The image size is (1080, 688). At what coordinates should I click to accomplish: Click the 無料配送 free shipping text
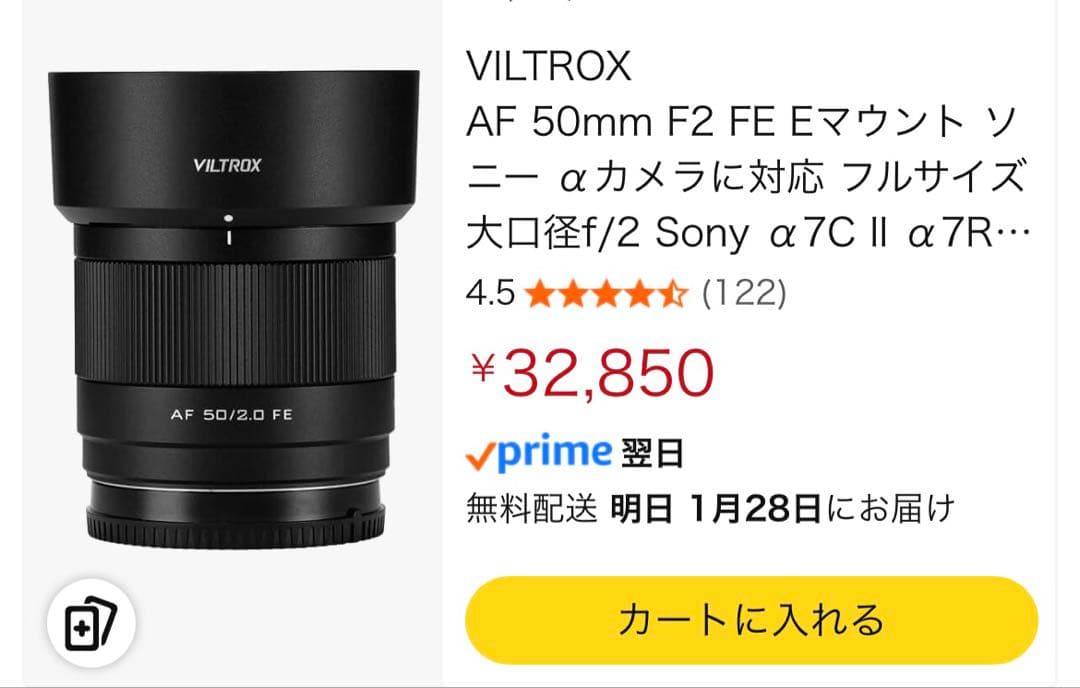(531, 509)
